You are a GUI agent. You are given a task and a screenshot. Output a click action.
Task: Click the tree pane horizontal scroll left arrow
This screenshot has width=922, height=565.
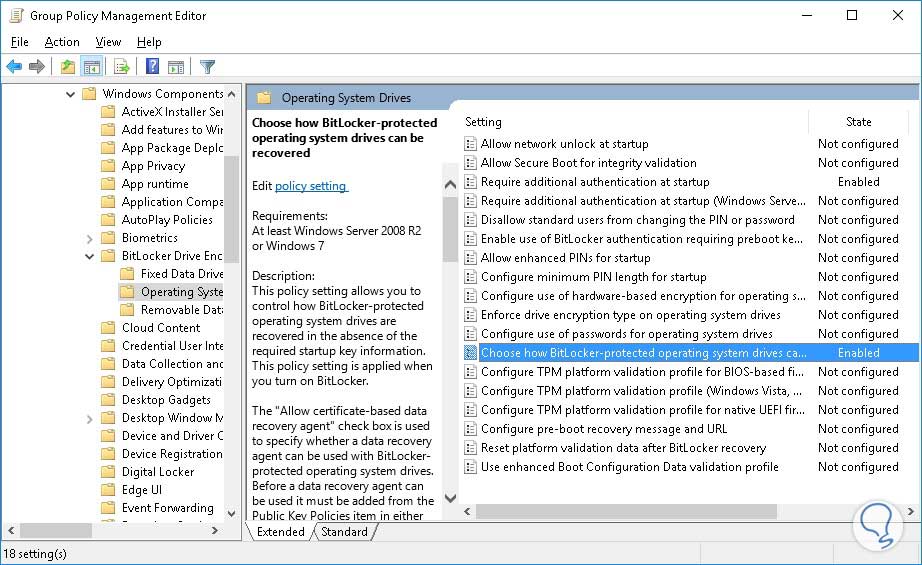(11, 530)
